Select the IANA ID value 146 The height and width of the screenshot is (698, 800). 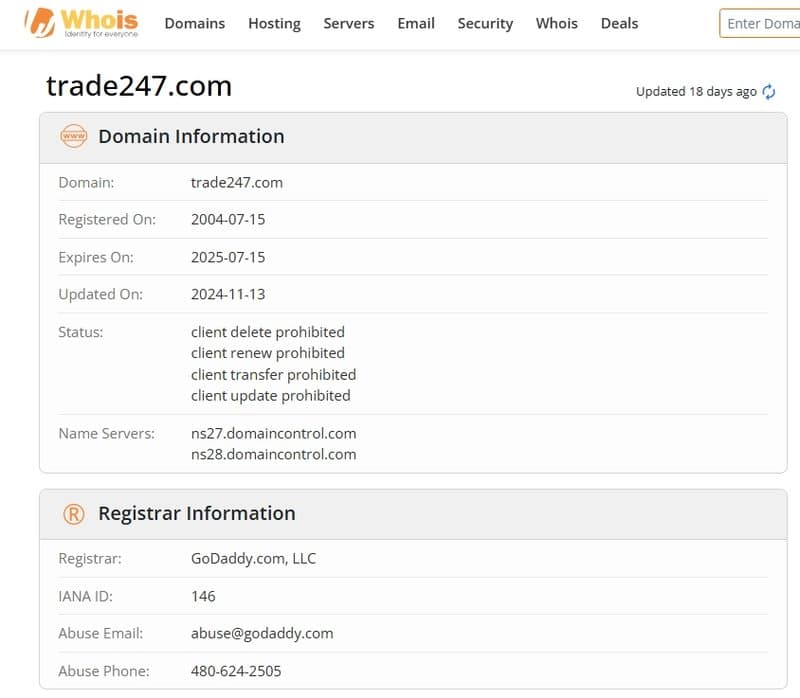pyautogui.click(x=203, y=596)
